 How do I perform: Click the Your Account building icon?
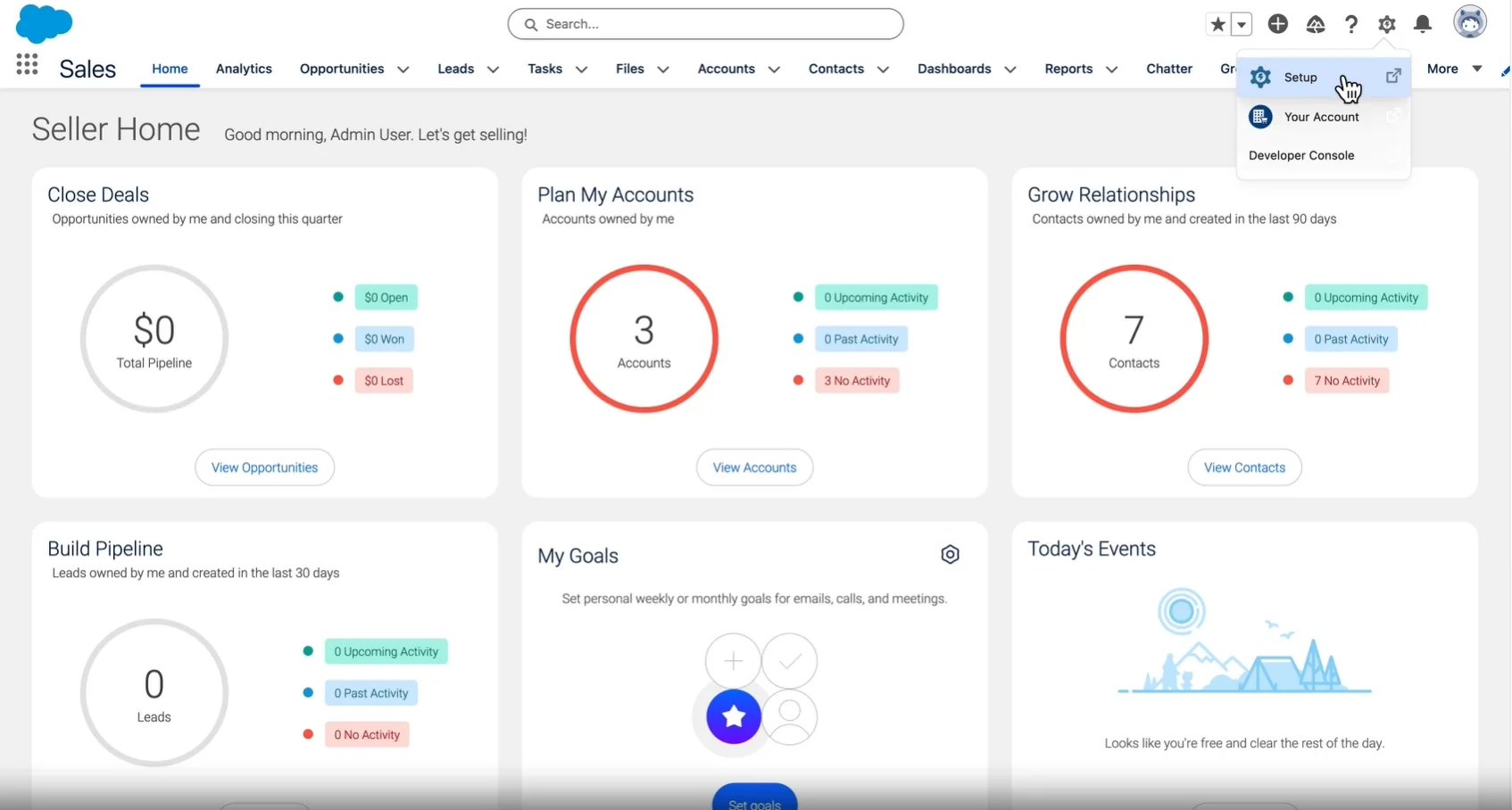tap(1260, 117)
